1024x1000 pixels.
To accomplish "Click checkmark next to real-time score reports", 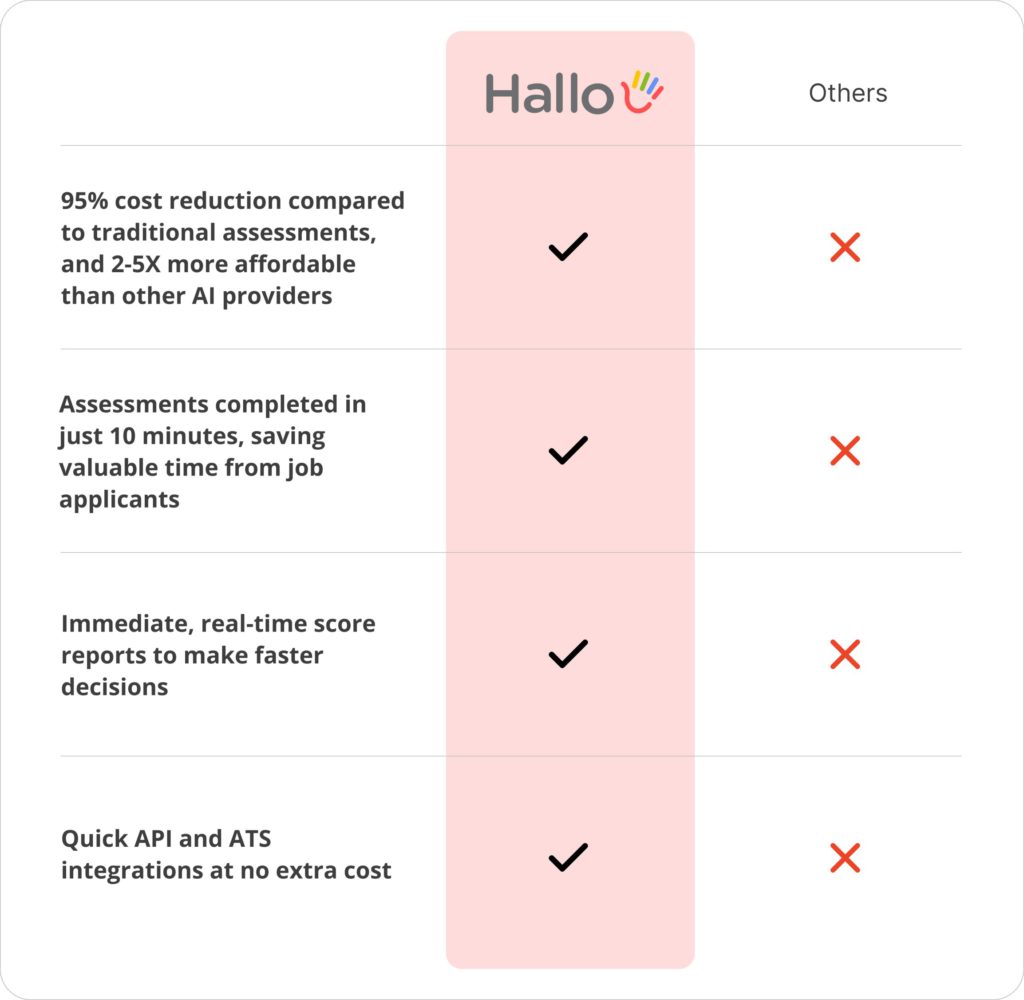I will pyautogui.click(x=568, y=654).
